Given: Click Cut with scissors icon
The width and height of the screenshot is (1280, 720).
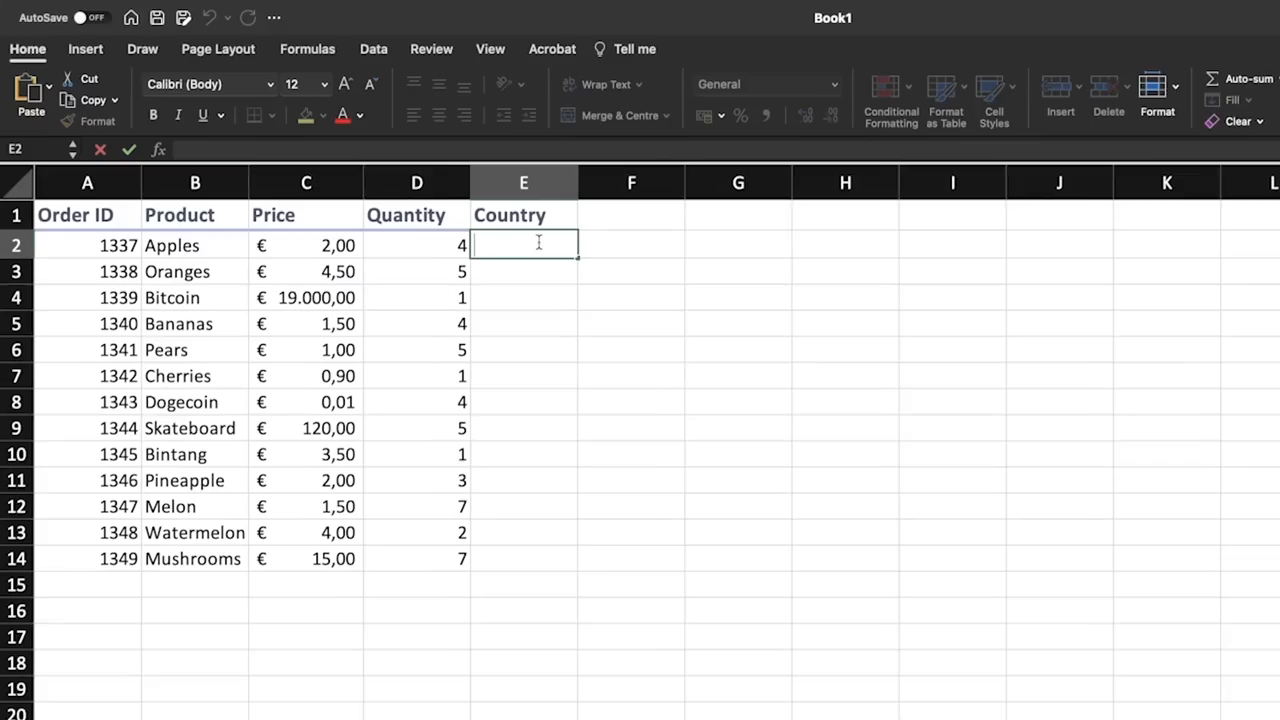Looking at the screenshot, I should tap(80, 79).
